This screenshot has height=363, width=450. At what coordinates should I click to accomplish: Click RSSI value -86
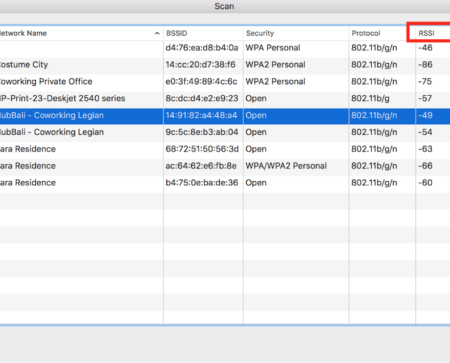pos(425,65)
